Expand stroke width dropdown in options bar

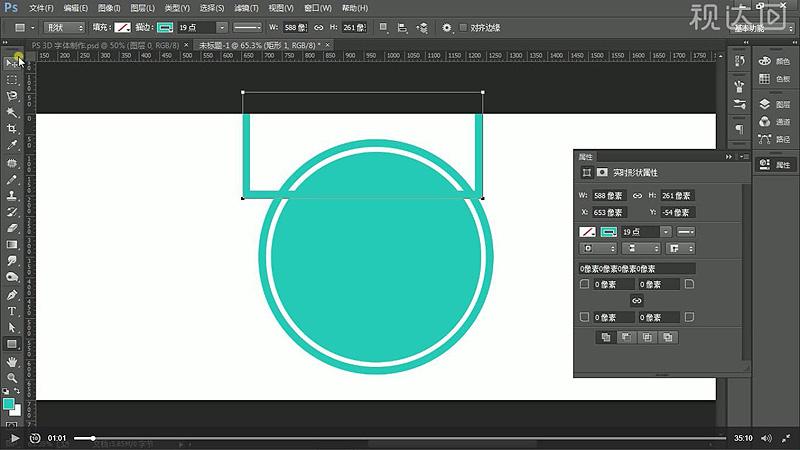221,28
